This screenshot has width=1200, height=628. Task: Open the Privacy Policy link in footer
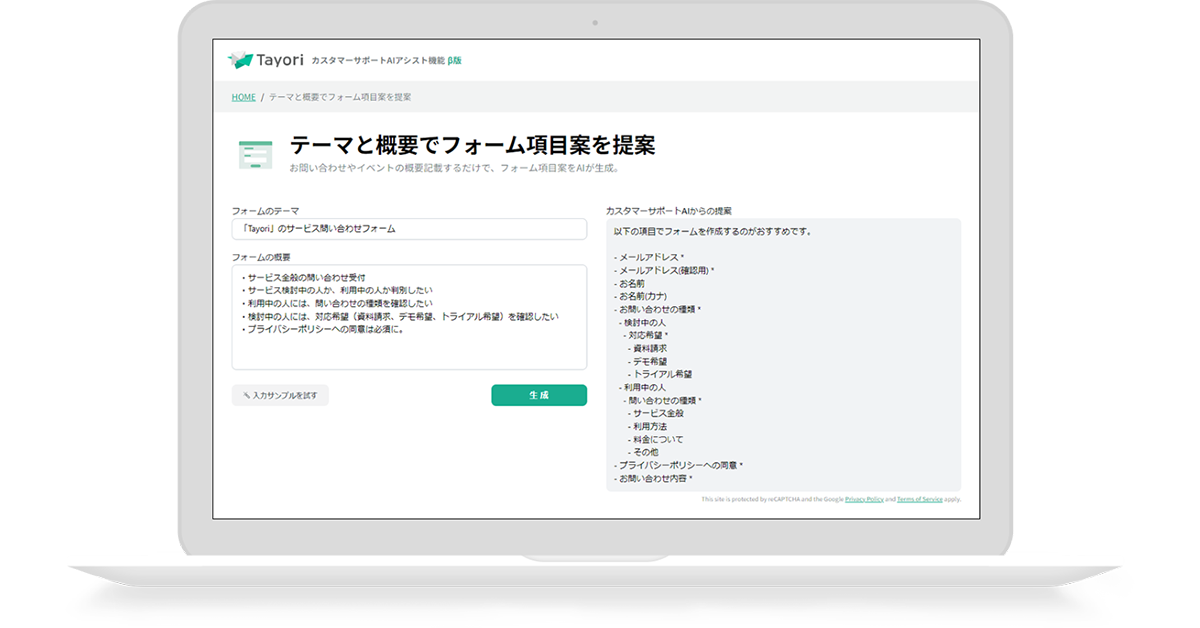pos(864,498)
